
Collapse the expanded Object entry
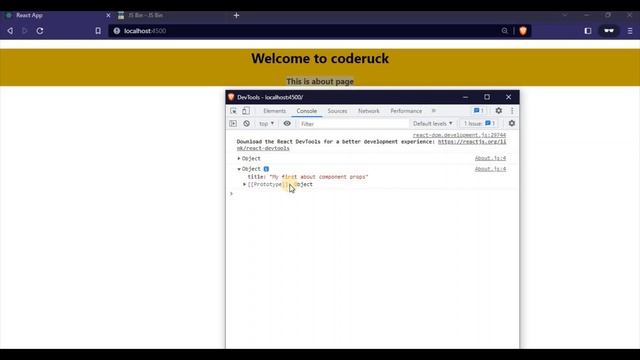coord(239,169)
